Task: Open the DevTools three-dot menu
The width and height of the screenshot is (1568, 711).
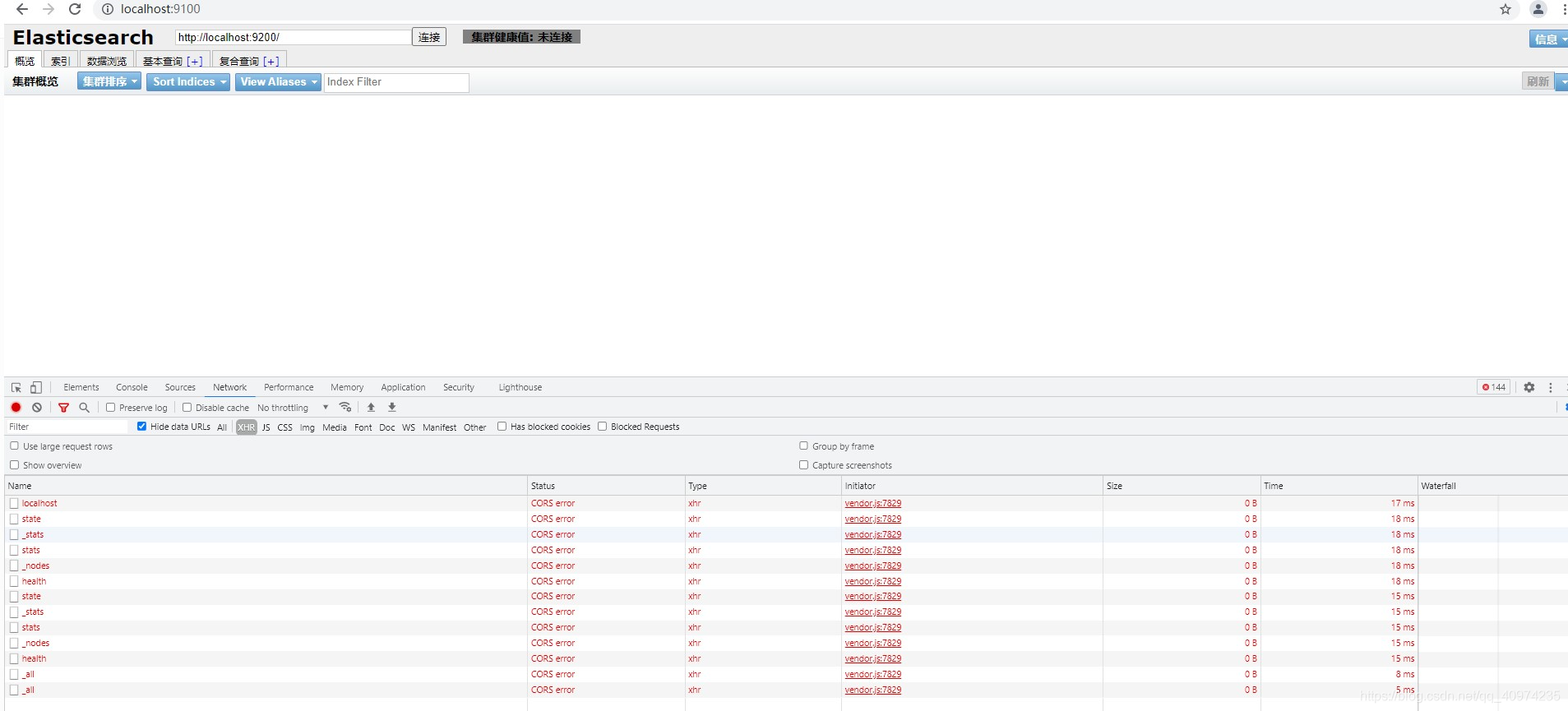Action: point(1551,387)
